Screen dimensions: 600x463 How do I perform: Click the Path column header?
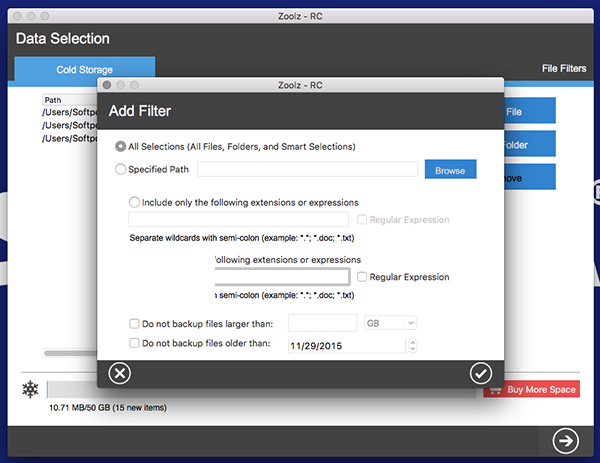(x=70, y=100)
